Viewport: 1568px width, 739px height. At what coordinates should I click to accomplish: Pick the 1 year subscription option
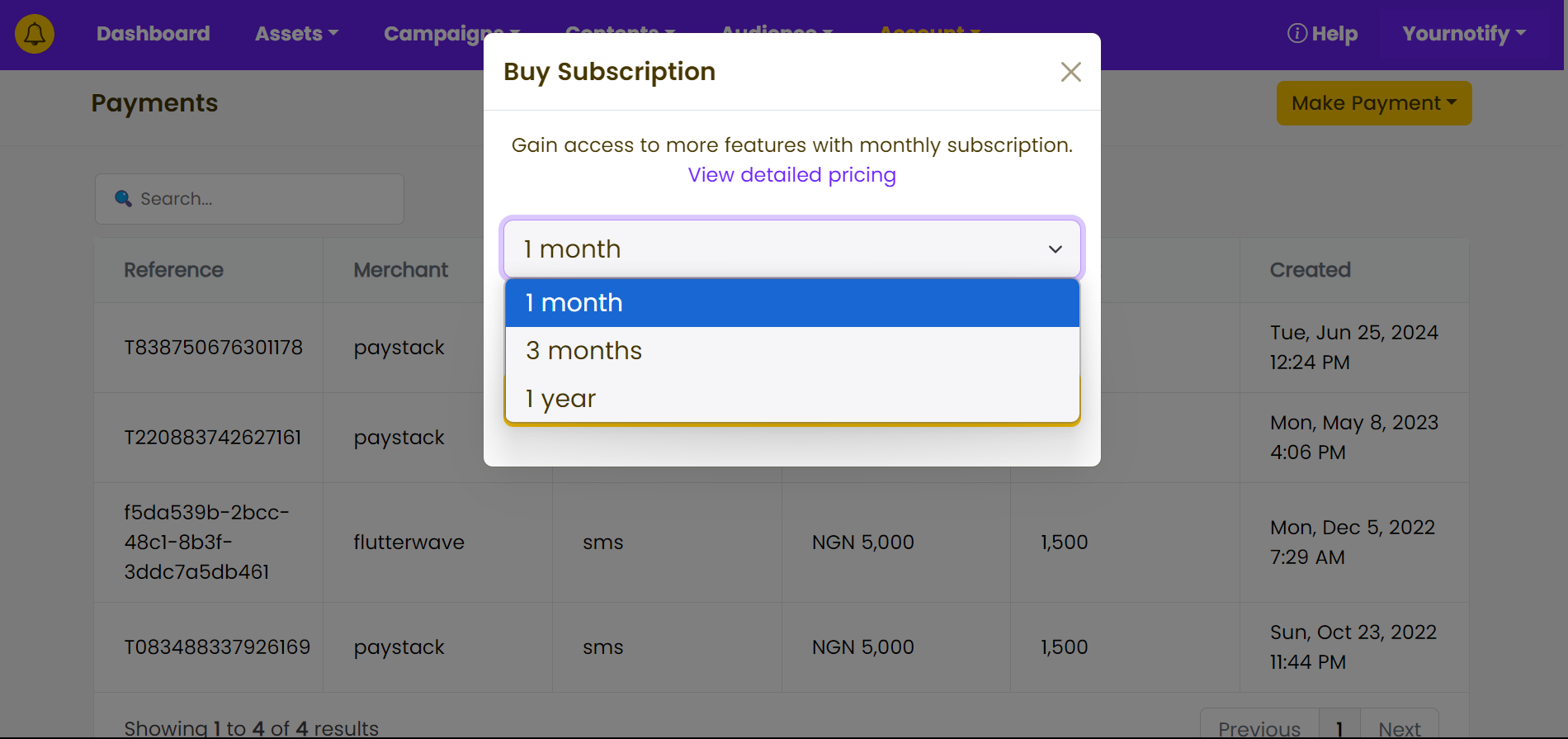click(792, 399)
